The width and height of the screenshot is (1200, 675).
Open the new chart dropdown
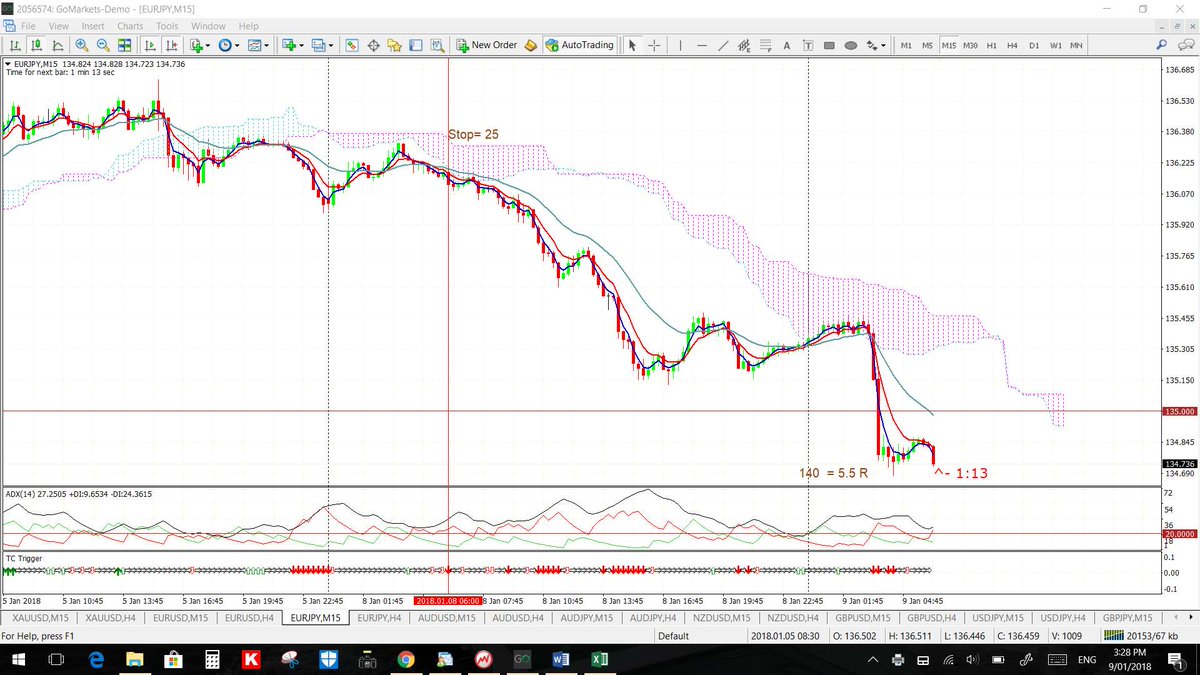point(293,45)
